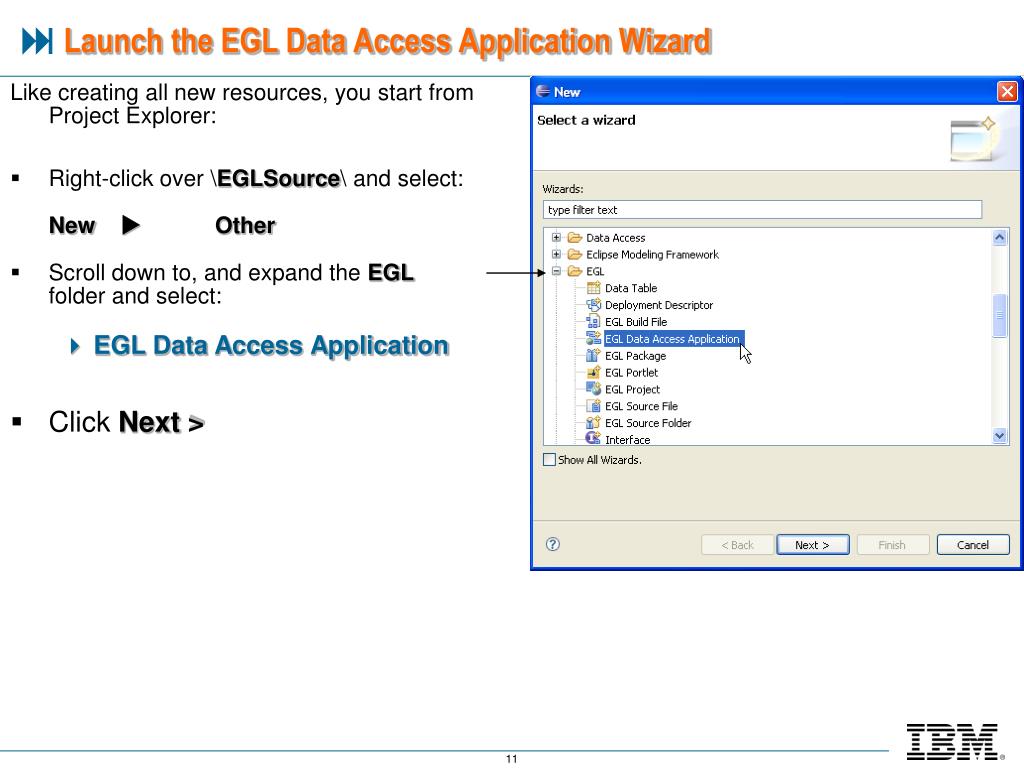Click the disabled Finish button
The width and height of the screenshot is (1024, 768).
tap(892, 545)
